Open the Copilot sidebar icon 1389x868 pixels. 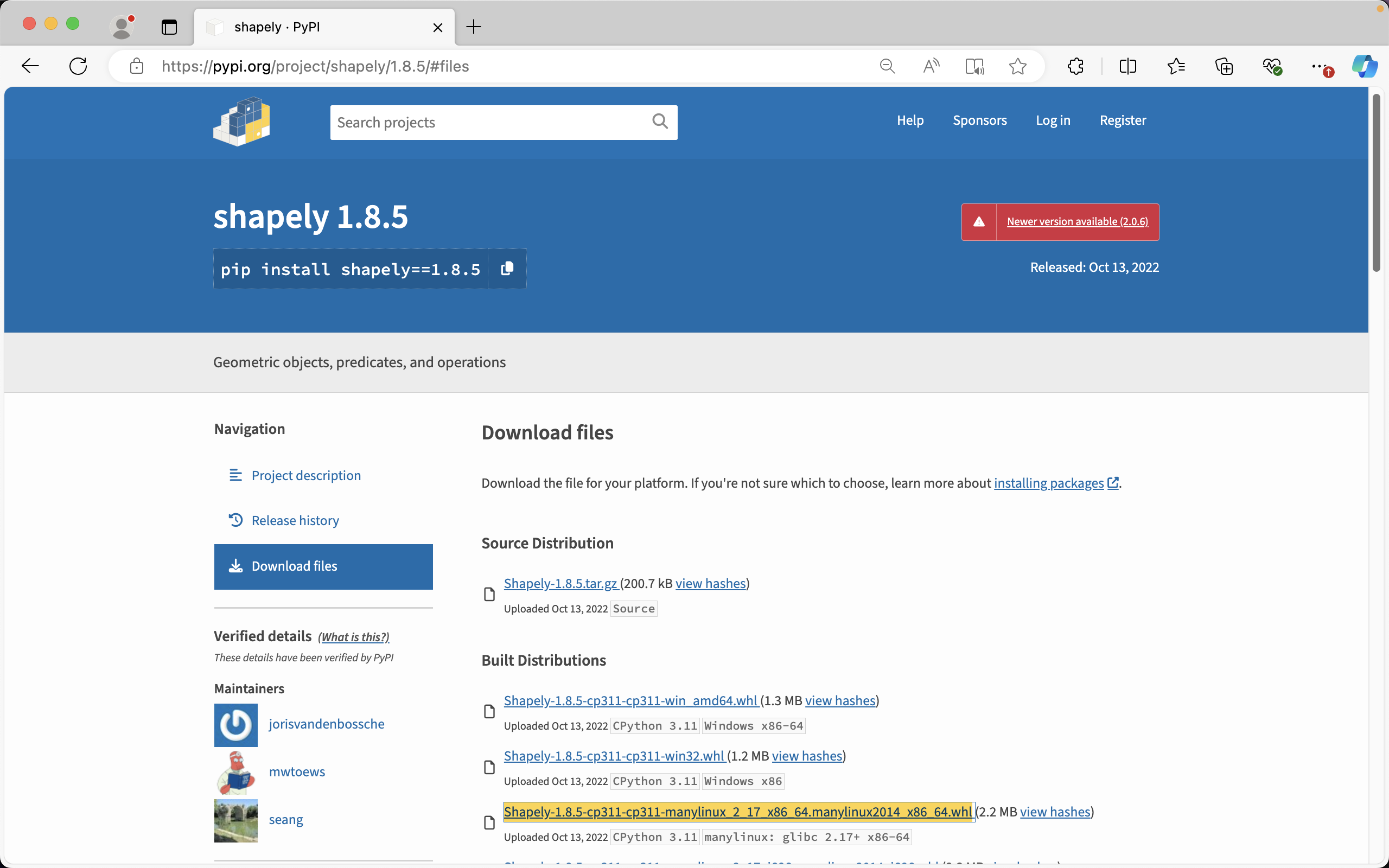click(x=1365, y=66)
